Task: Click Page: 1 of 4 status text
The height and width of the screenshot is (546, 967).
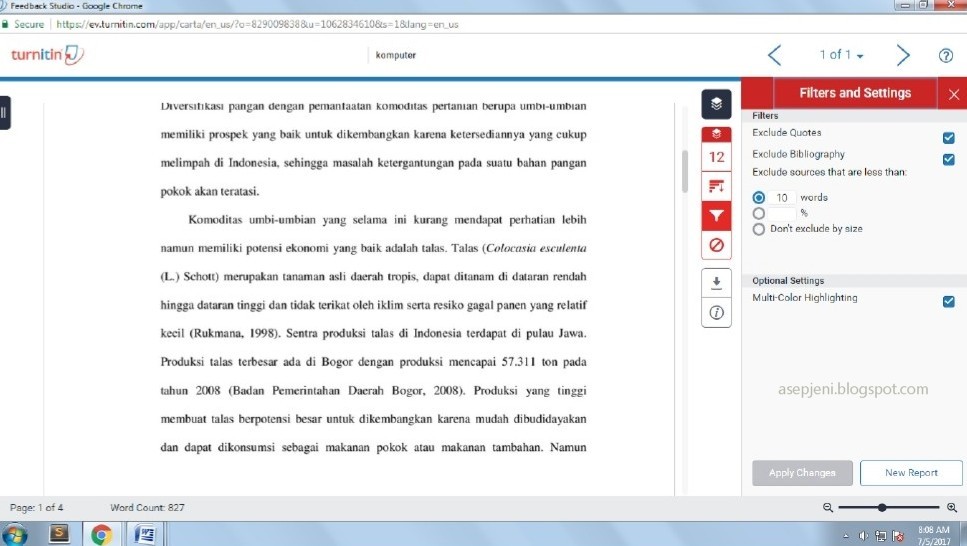Action: pyautogui.click(x=36, y=507)
